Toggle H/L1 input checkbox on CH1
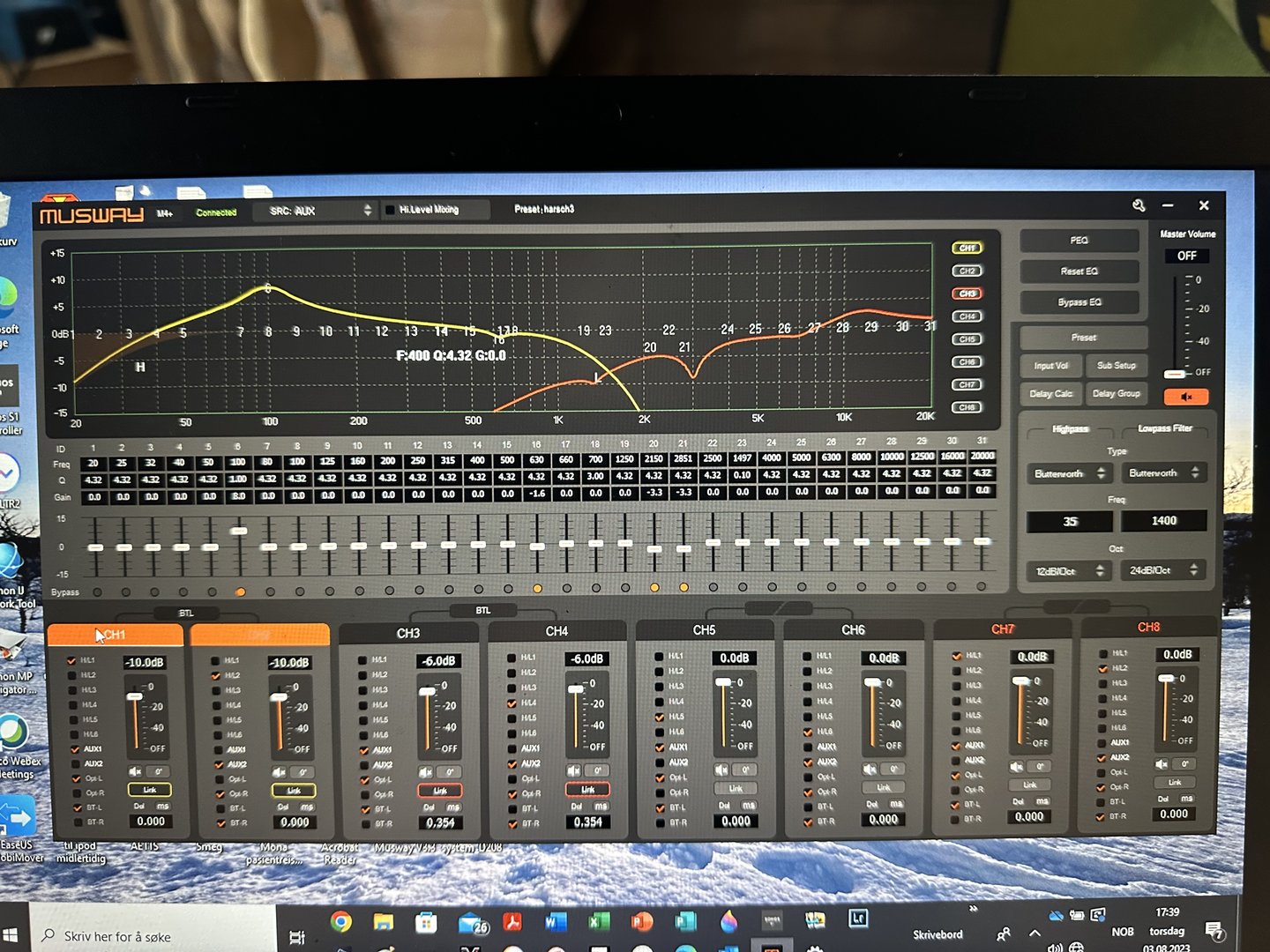 point(72,660)
